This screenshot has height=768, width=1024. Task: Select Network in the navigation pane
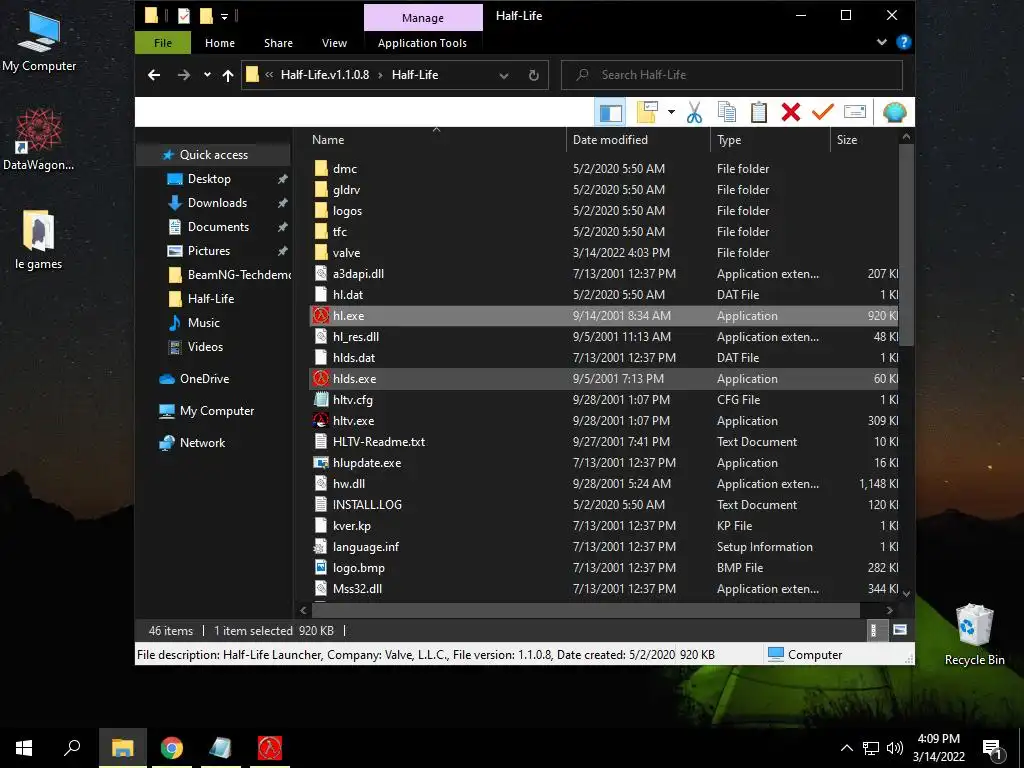point(202,443)
